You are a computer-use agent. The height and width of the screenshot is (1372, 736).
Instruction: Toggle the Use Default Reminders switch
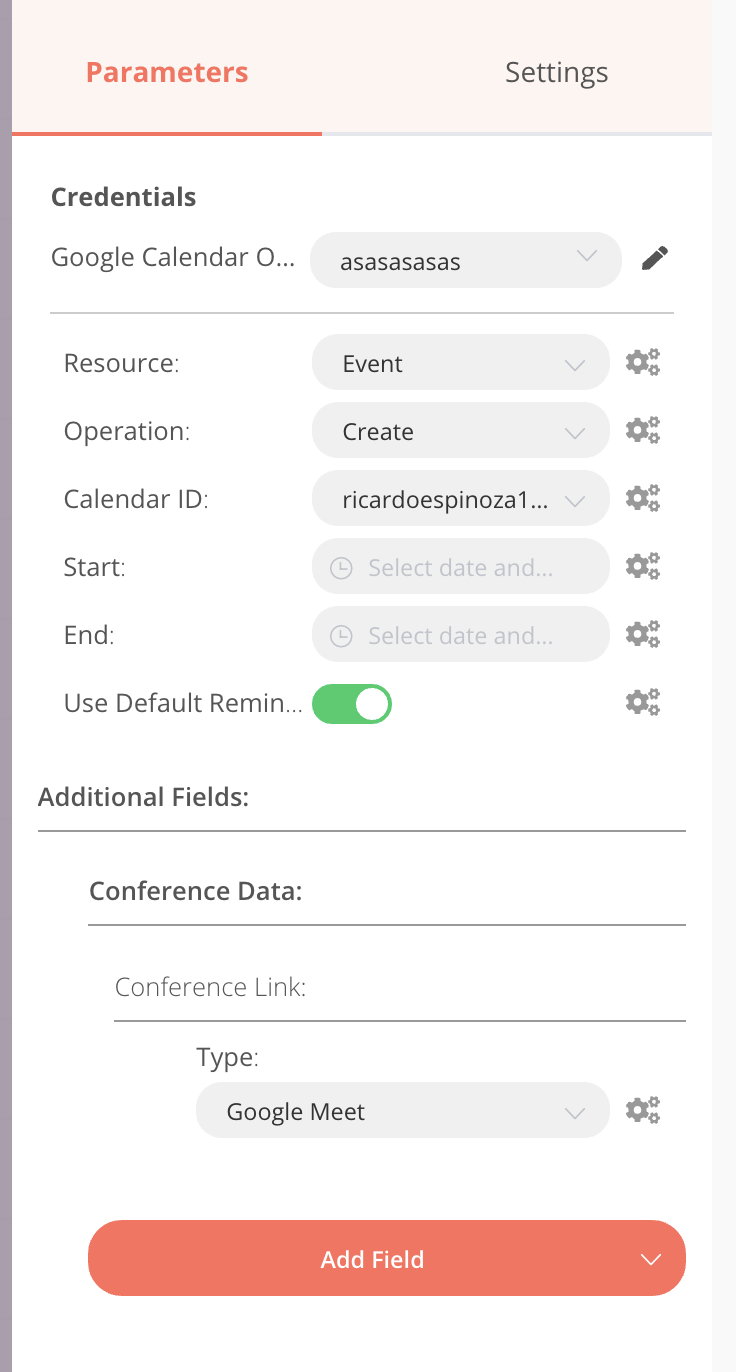(x=352, y=703)
